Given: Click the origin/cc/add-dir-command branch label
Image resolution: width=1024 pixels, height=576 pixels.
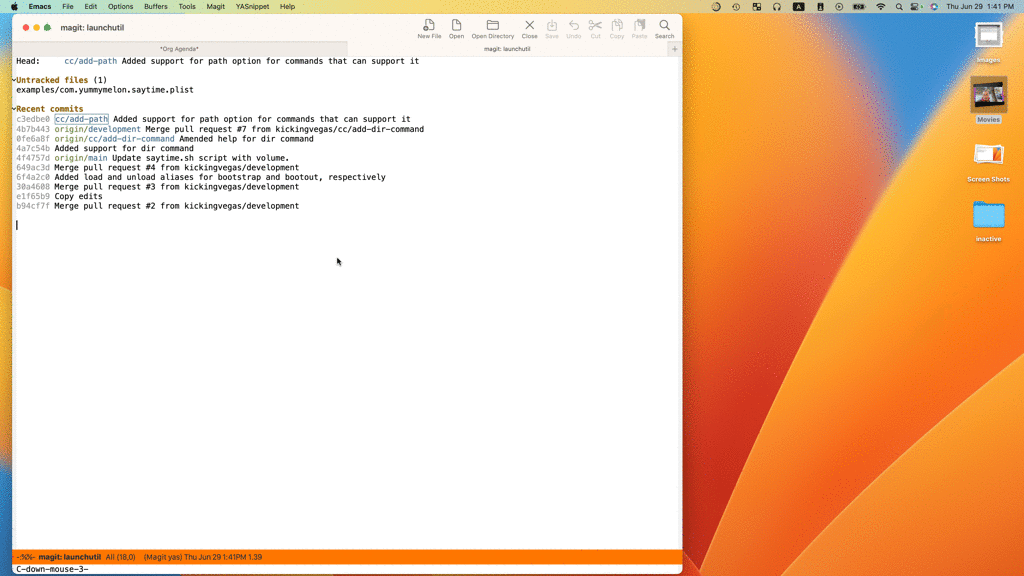Looking at the screenshot, I should [x=114, y=138].
